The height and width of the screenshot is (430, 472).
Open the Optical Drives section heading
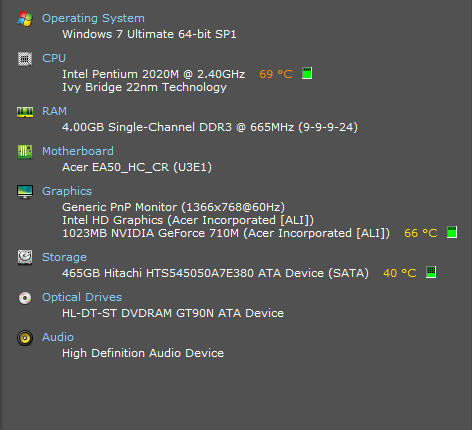click(82, 297)
